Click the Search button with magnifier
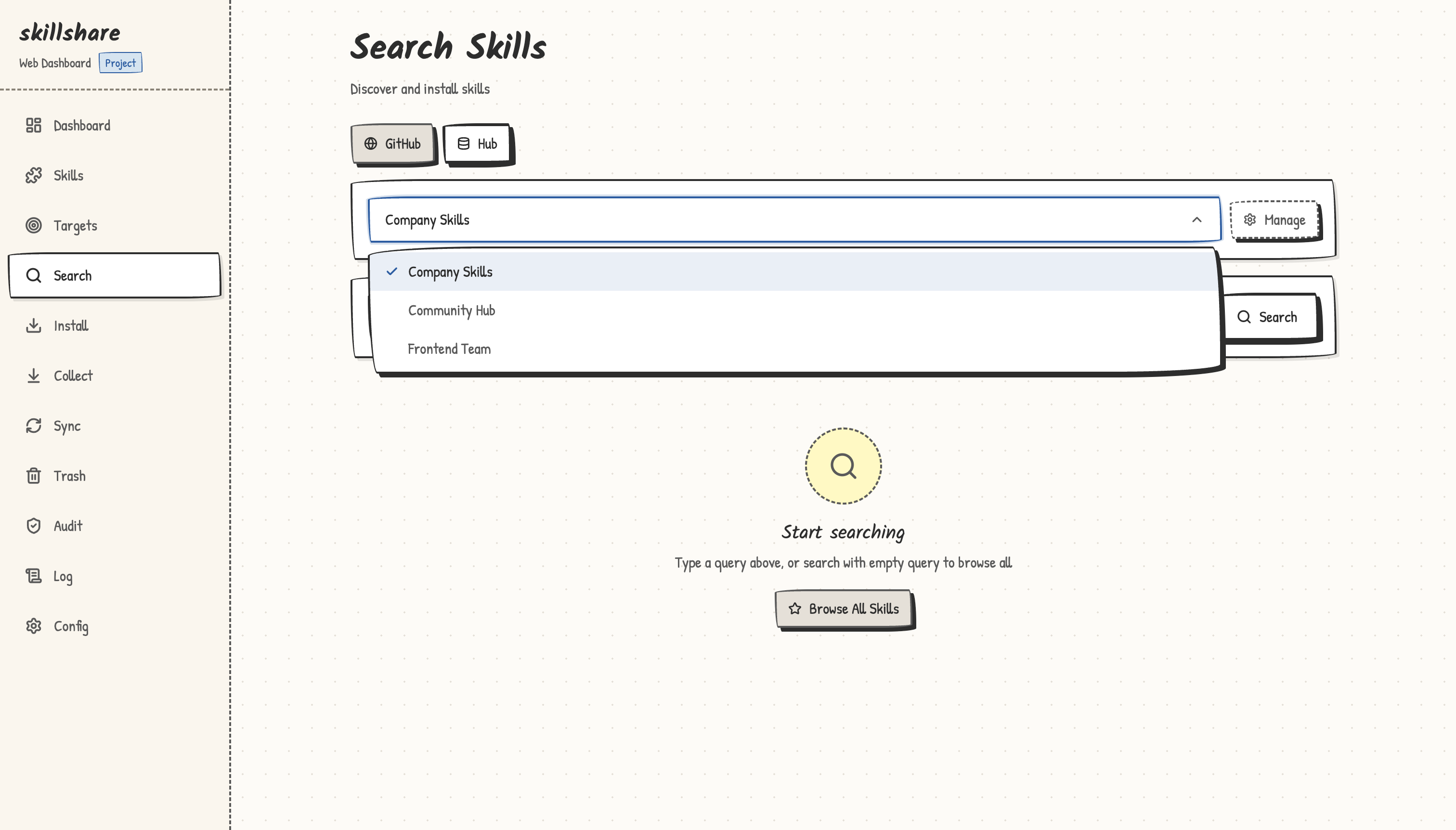 pyautogui.click(x=1268, y=317)
